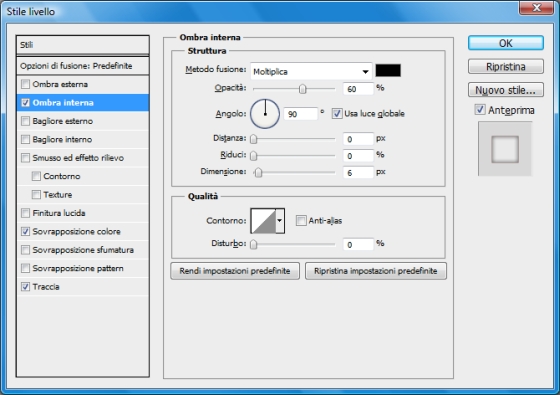Click the Angolo value field showing 90
Image resolution: width=560 pixels, height=395 pixels.
pyautogui.click(x=300, y=114)
